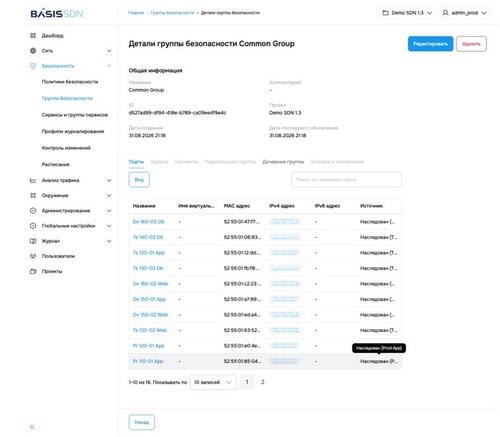
Task: Switch to the Дочерние группы tab
Action: pyautogui.click(x=283, y=162)
